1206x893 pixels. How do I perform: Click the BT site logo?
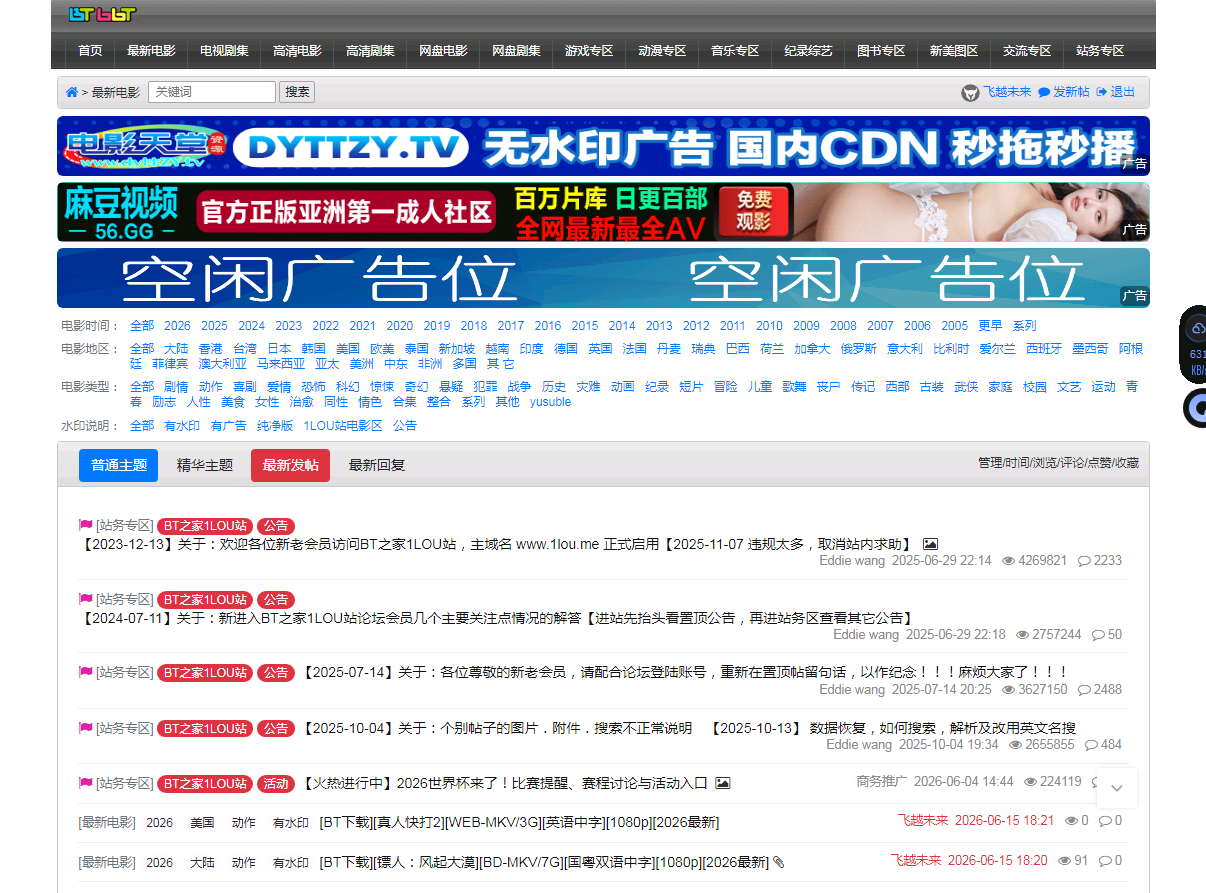click(102, 14)
